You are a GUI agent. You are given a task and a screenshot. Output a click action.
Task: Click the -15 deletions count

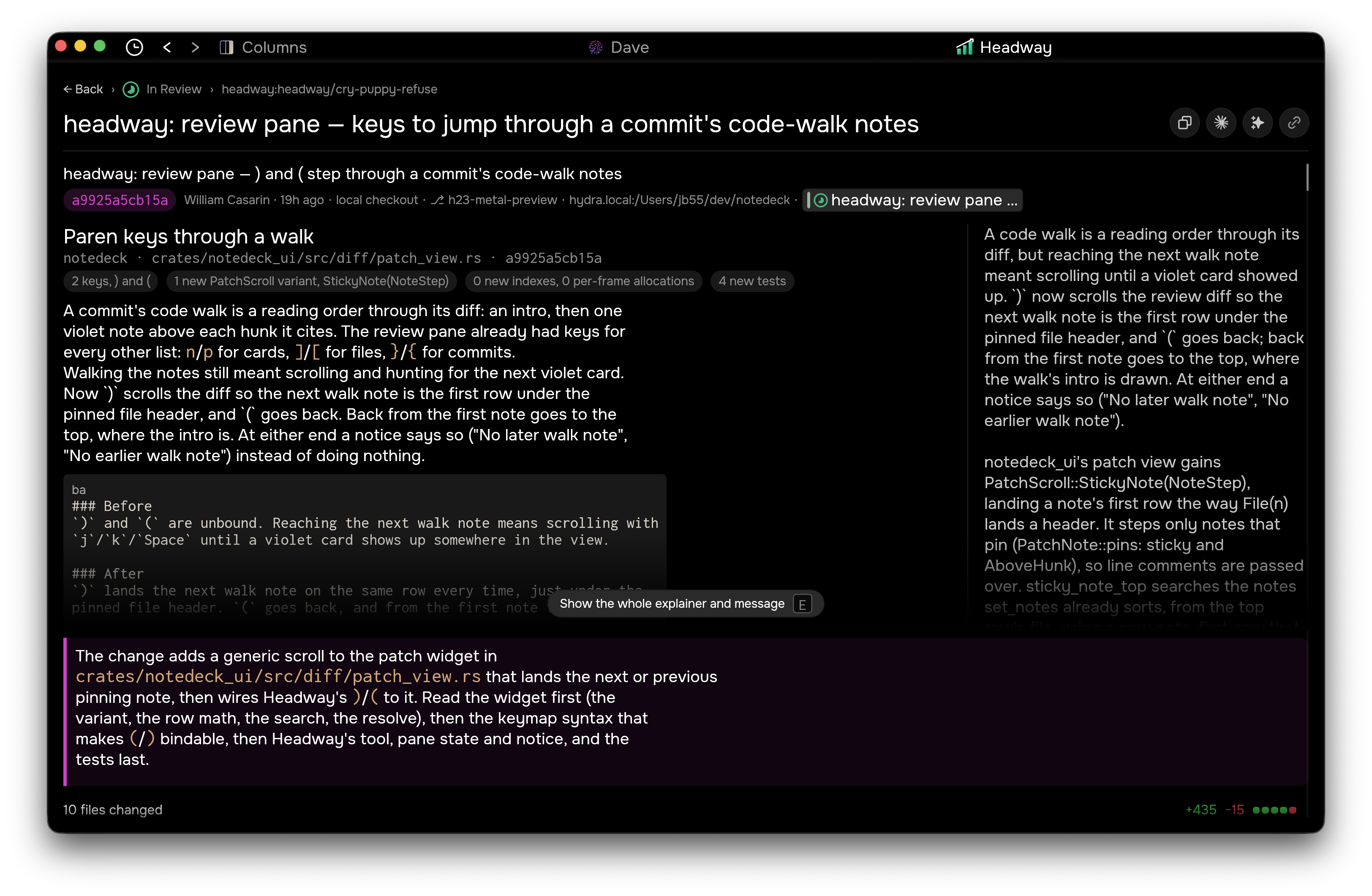[1235, 809]
